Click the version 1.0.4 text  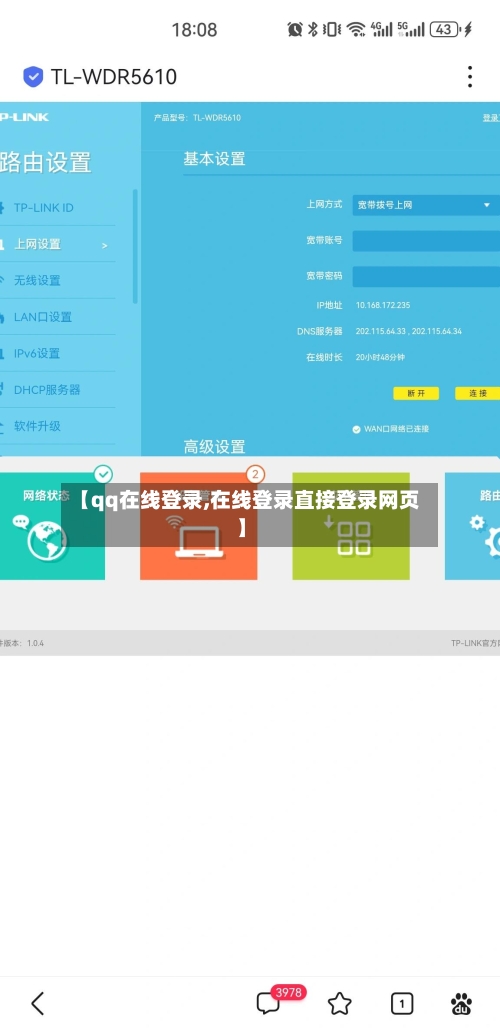[36, 643]
